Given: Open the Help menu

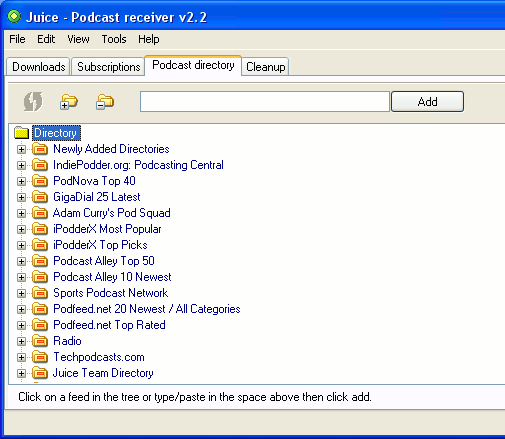Looking at the screenshot, I should point(149,39).
